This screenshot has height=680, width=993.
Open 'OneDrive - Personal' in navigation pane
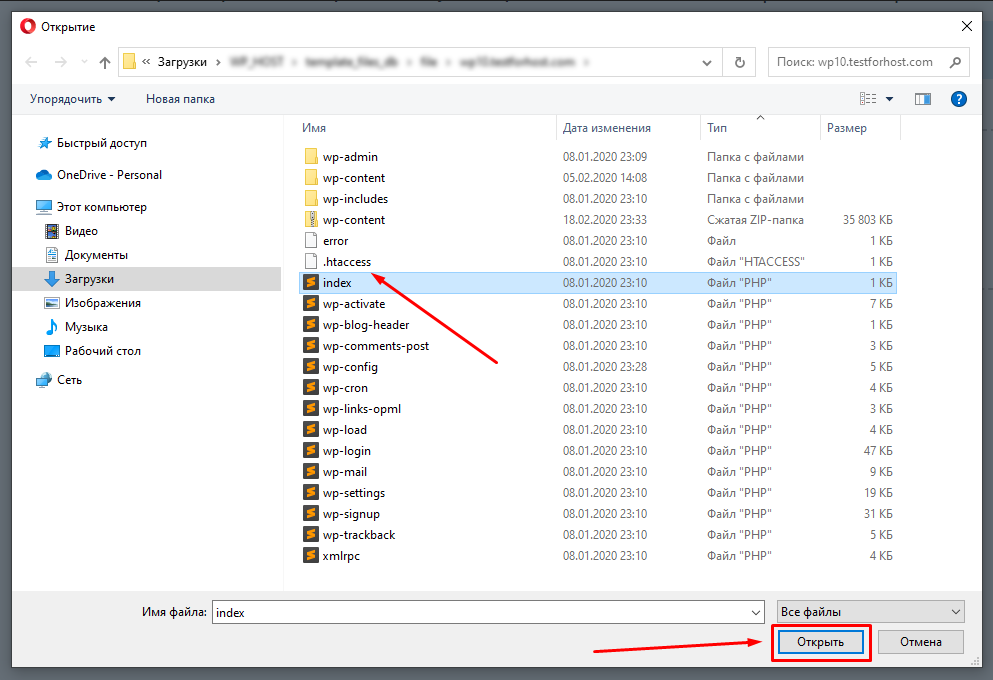(x=109, y=175)
